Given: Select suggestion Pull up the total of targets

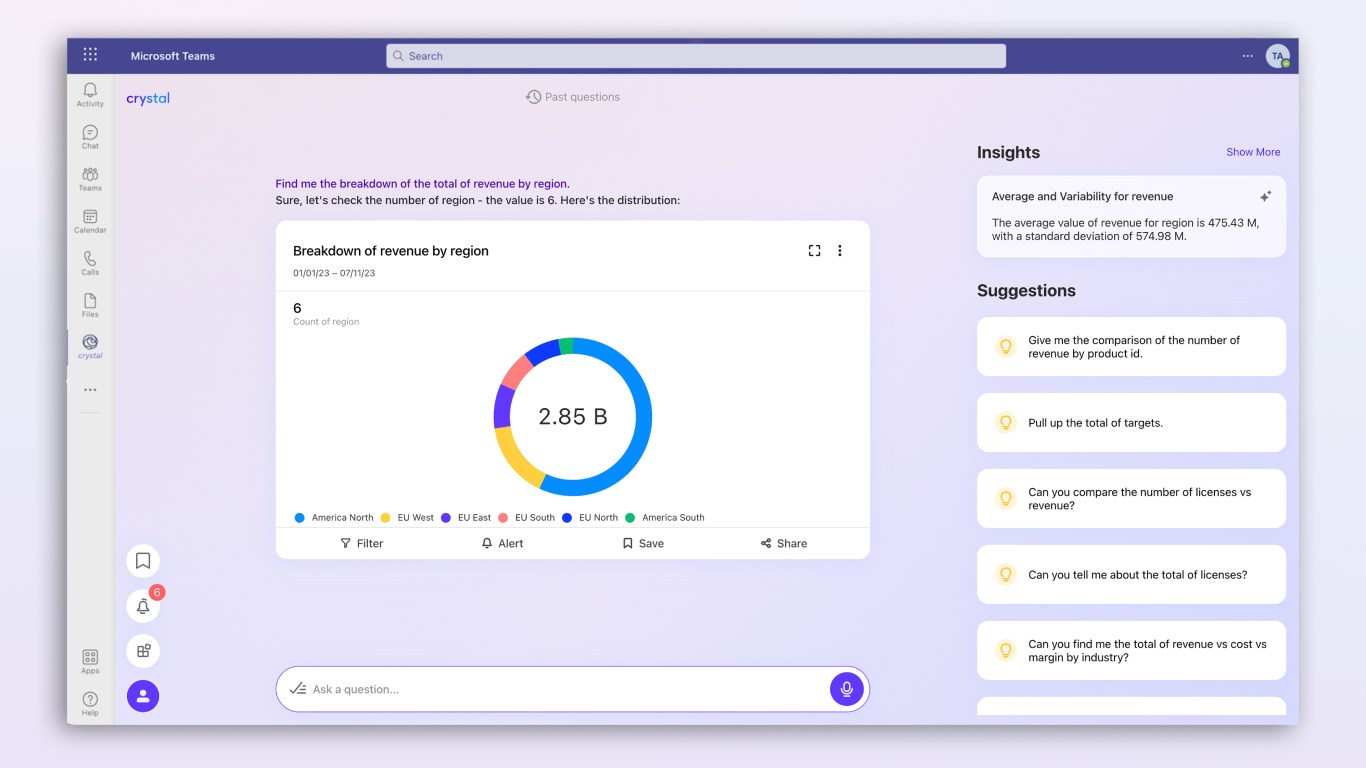Looking at the screenshot, I should [1131, 423].
